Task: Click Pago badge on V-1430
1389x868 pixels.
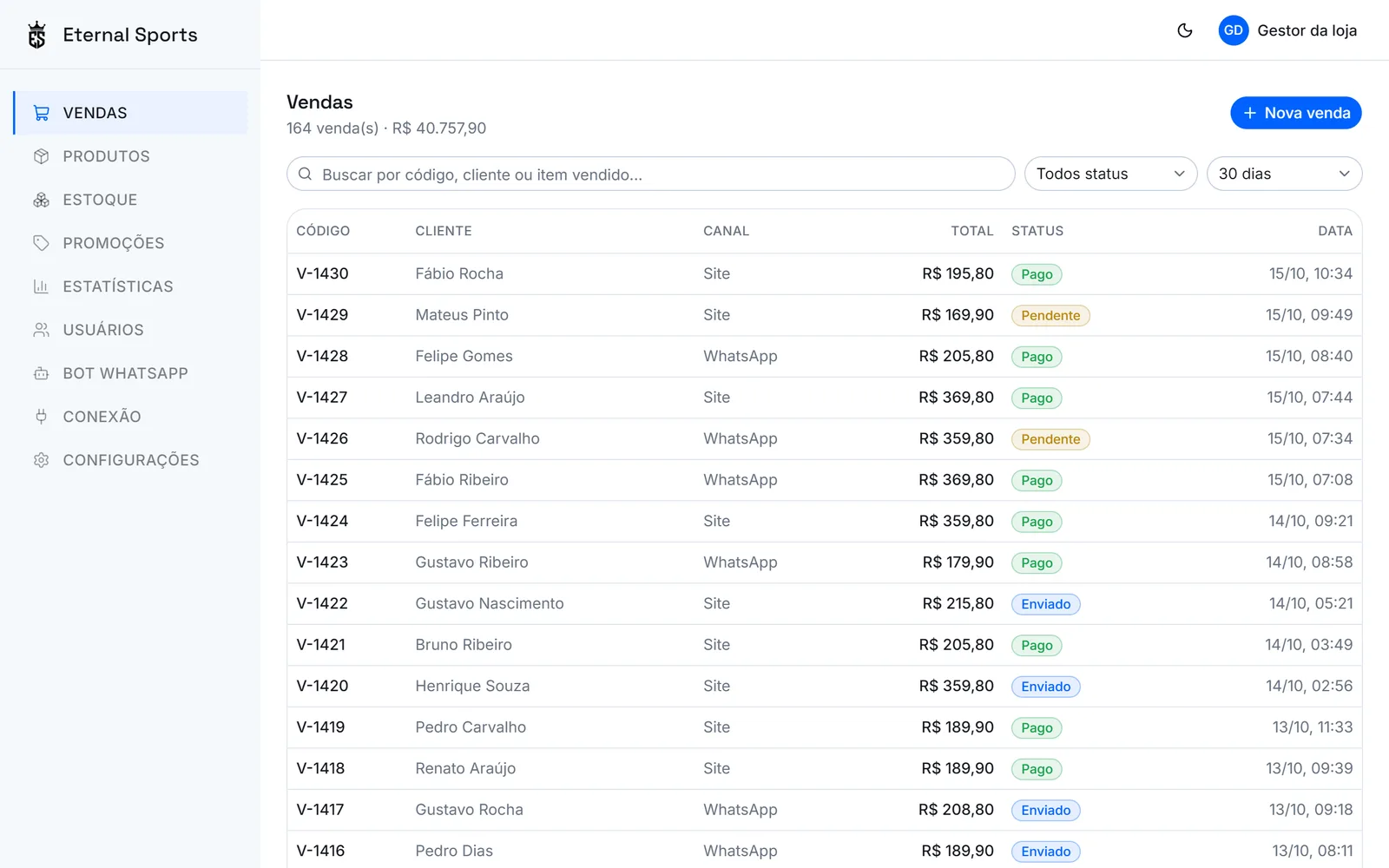Action: coord(1037,274)
